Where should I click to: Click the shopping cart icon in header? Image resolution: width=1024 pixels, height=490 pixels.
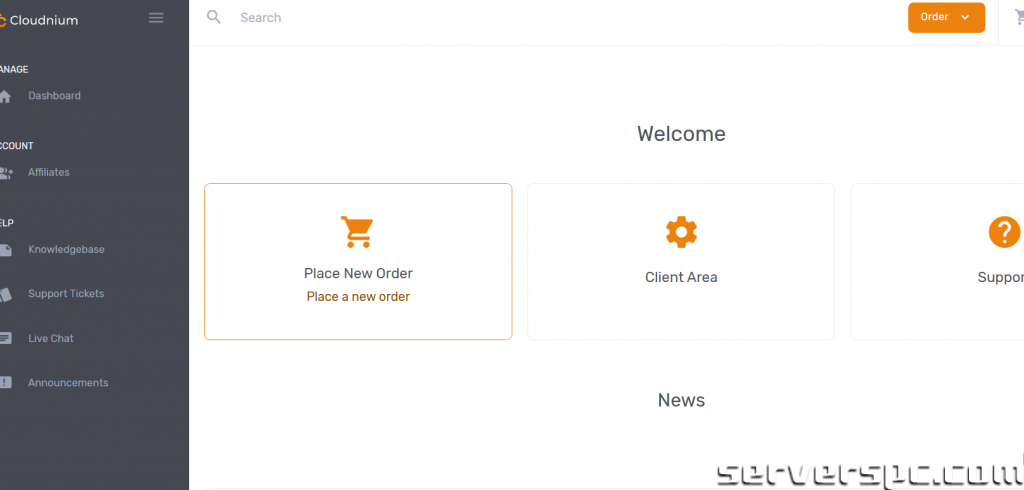coord(1018,17)
